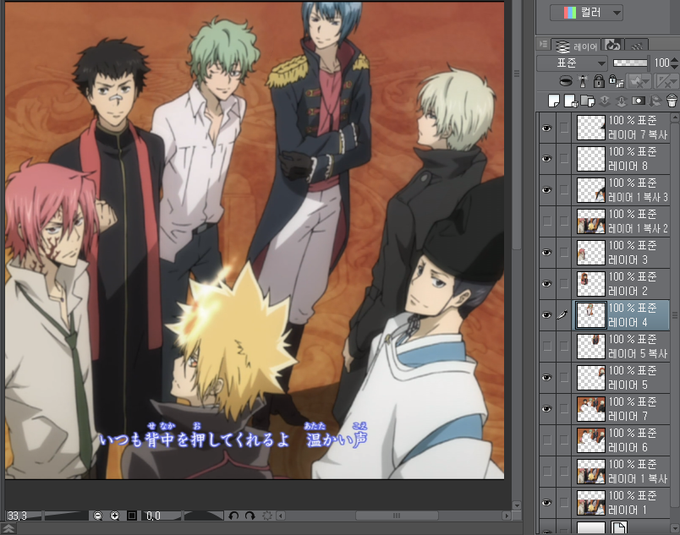Click the fit to screen icon

(x=132, y=516)
